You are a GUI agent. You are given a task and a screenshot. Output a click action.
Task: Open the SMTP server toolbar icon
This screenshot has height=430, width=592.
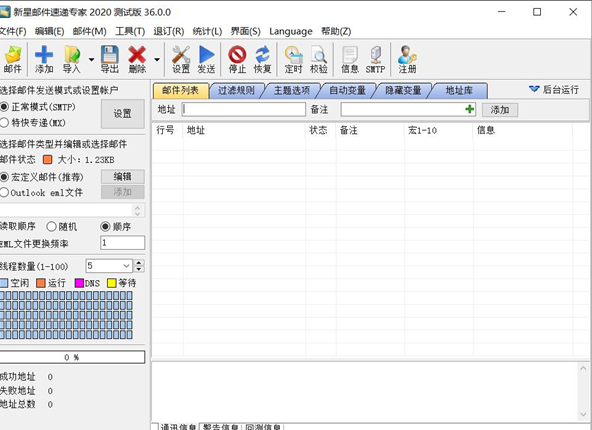(375, 59)
